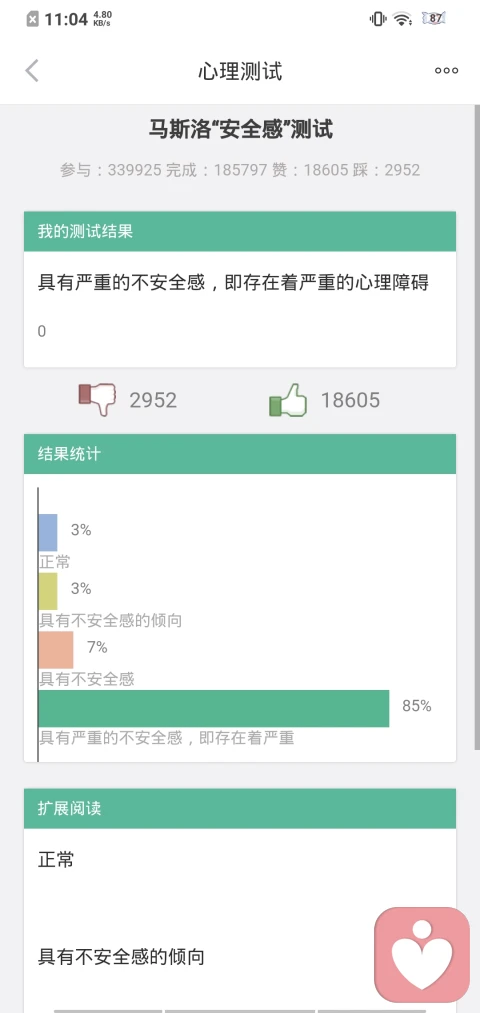Open 具有不安全感的倾向 reading entry
The image size is (480, 1013).
click(x=121, y=957)
